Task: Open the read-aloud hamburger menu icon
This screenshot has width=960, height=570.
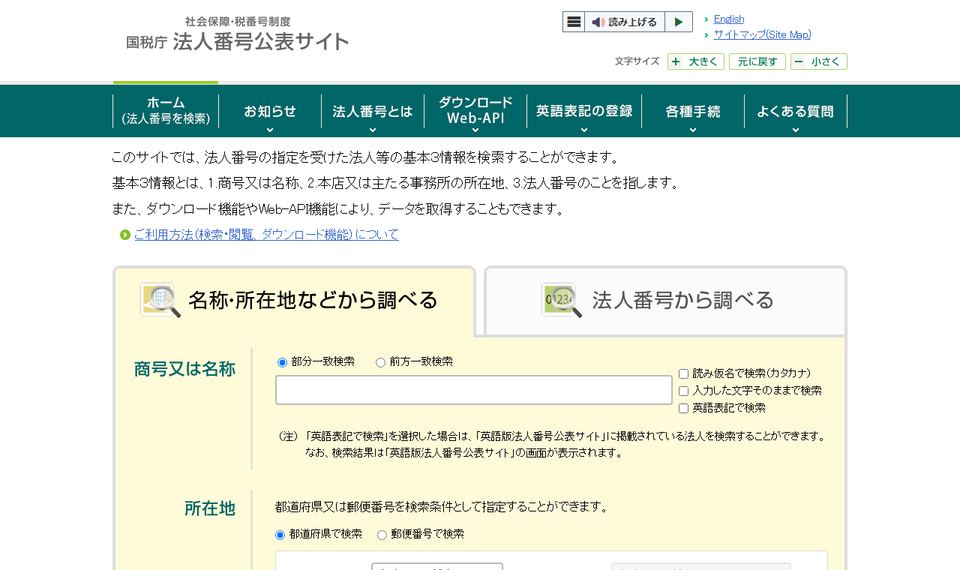Action: 574,22
